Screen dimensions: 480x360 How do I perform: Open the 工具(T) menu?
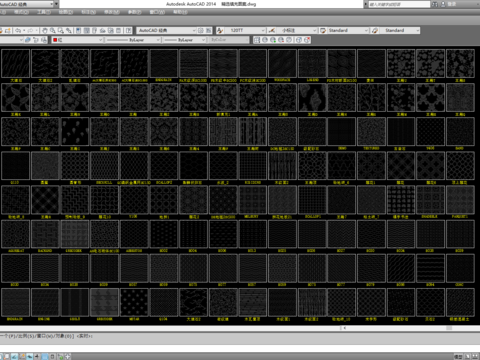pyautogui.click(x=44, y=12)
